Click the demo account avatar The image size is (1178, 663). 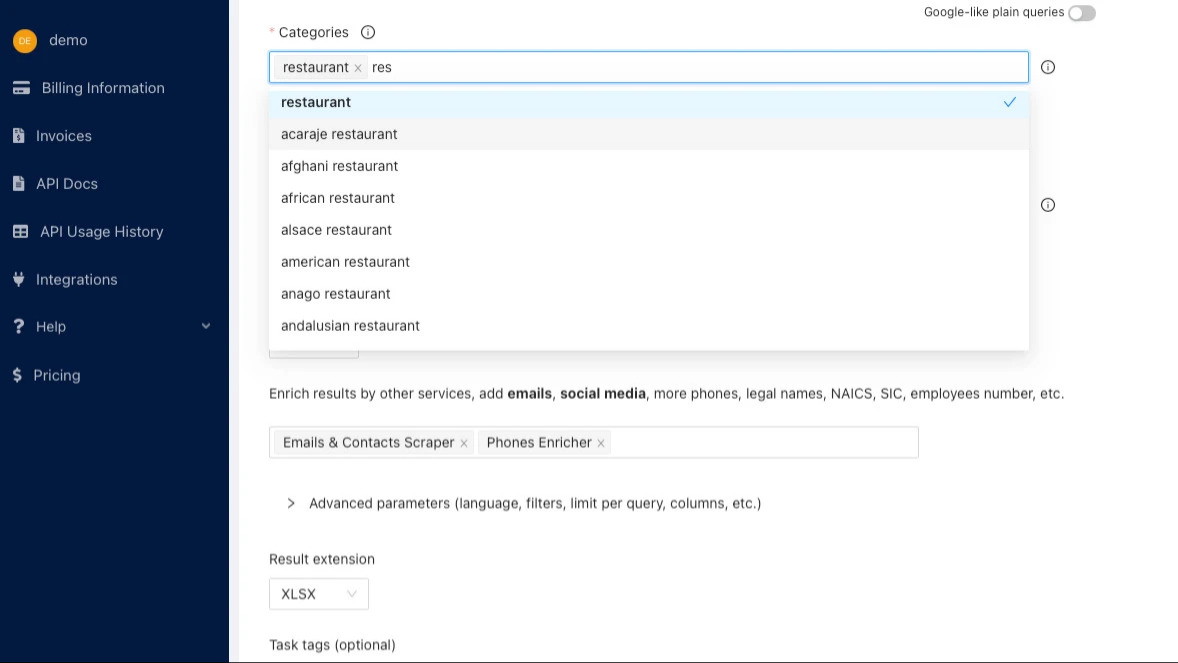click(x=25, y=41)
